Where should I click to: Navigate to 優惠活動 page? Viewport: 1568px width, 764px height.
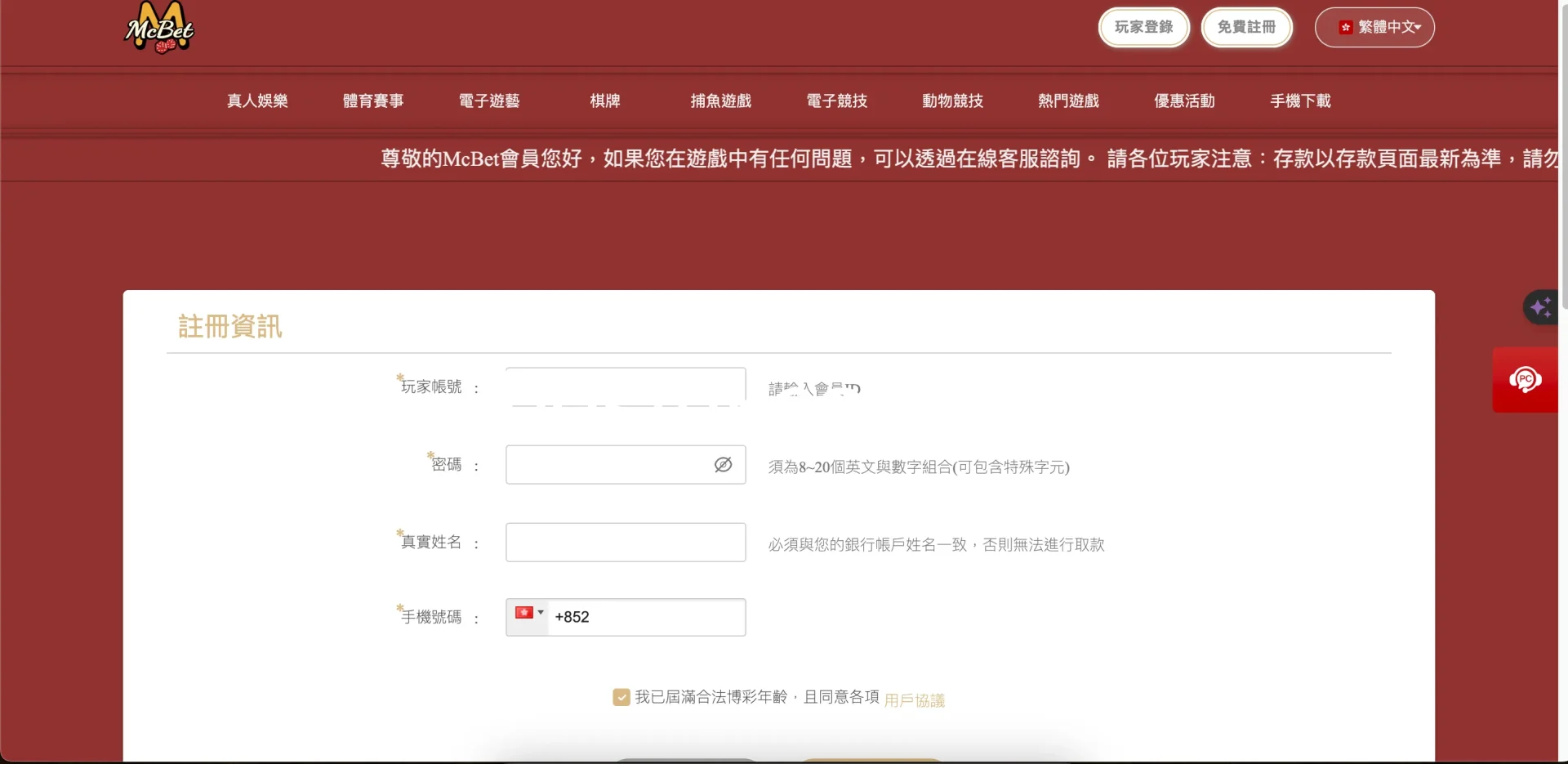[1184, 101]
